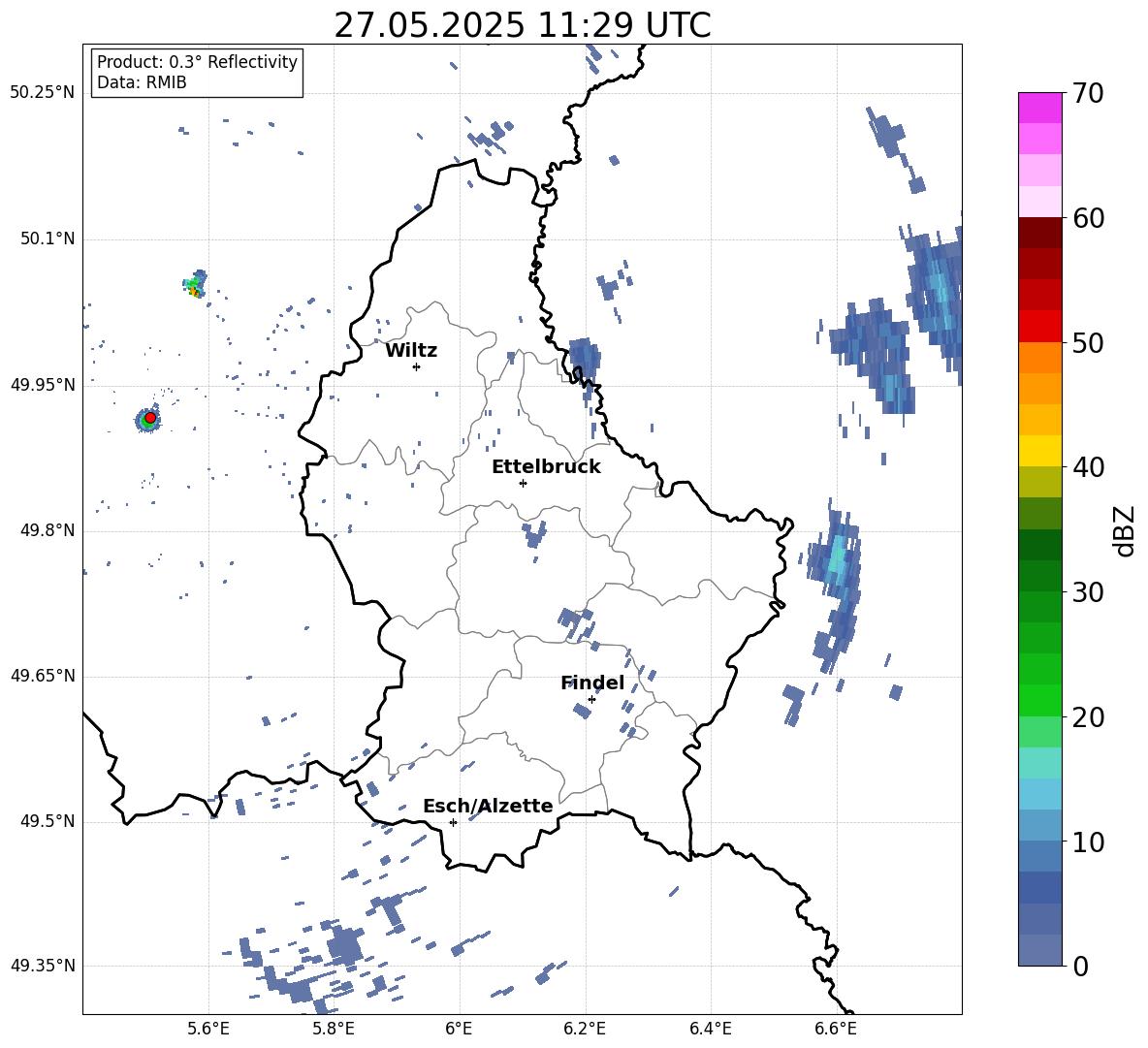Viewport: 1148px width, 1048px height.
Task: Click the colorbar tick label 20
Action: [x=1087, y=717]
